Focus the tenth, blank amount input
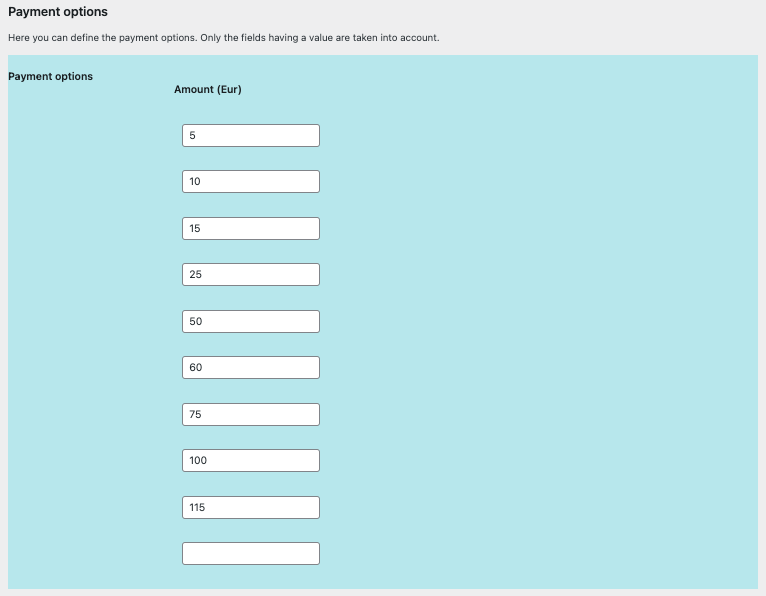This screenshot has height=596, width=766. pyautogui.click(x=250, y=553)
